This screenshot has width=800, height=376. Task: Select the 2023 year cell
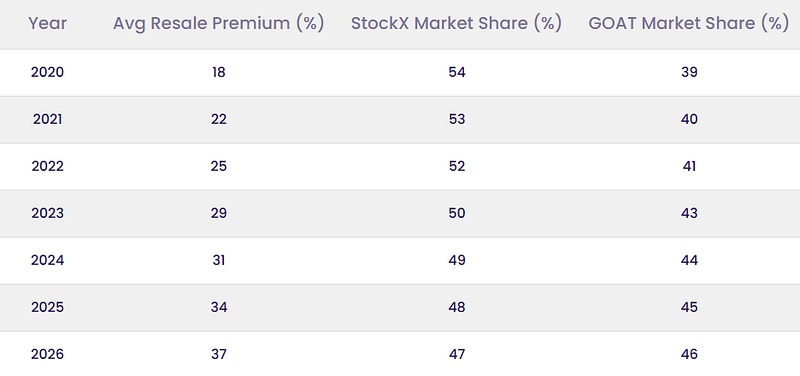tap(47, 213)
